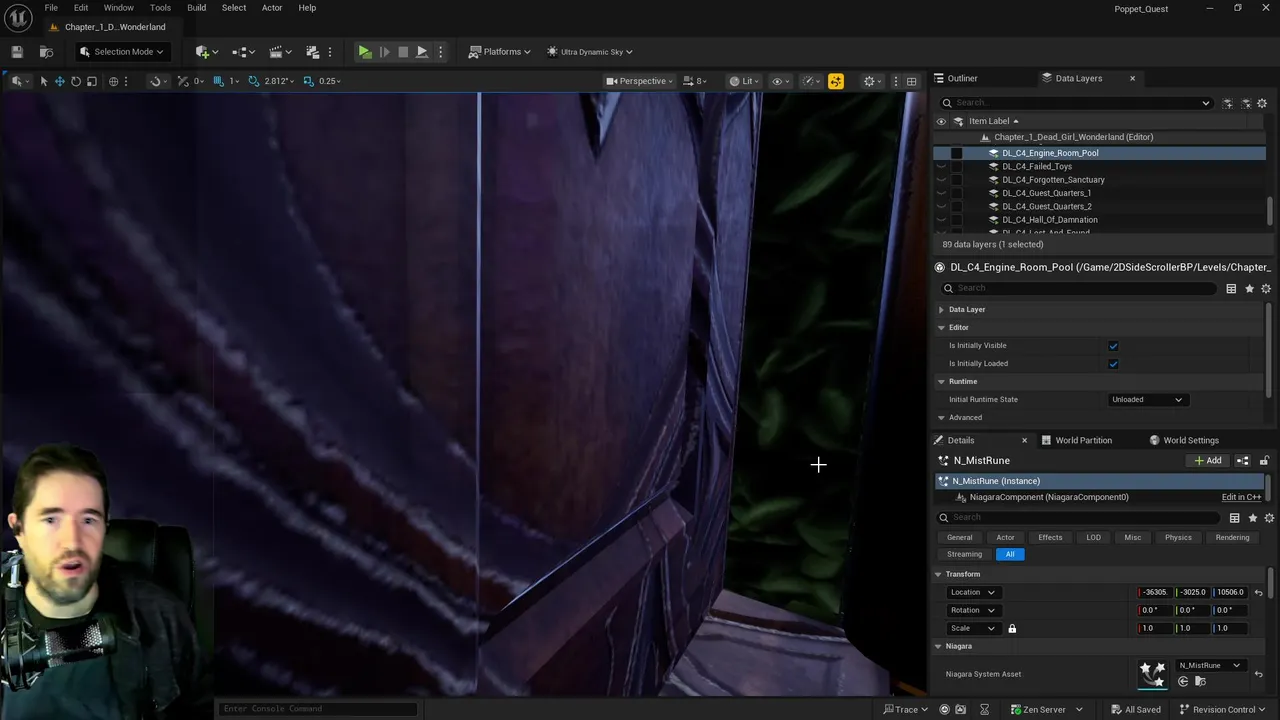The width and height of the screenshot is (1280, 720).
Task: Activate the rotate gizmo tool
Action: click(76, 81)
